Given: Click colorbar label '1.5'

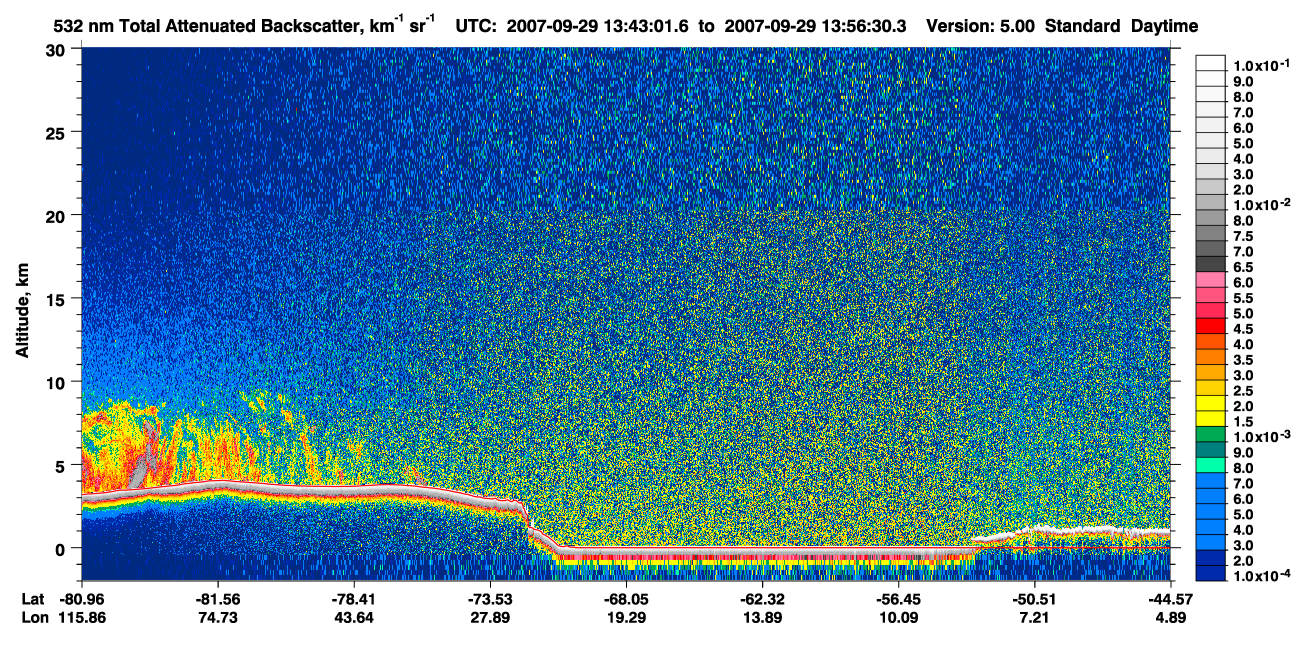Looking at the screenshot, I should [x=1245, y=422].
